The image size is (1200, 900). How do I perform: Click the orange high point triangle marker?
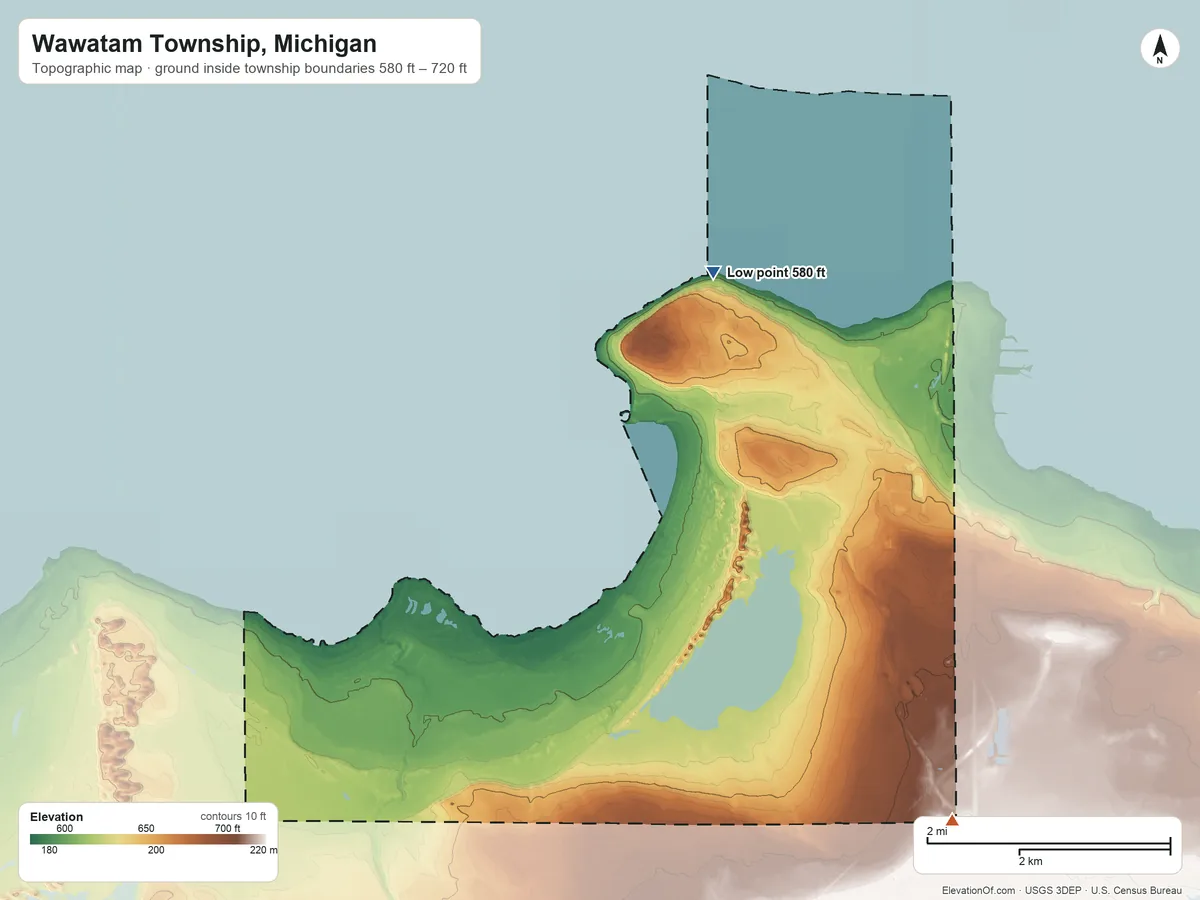(952, 820)
